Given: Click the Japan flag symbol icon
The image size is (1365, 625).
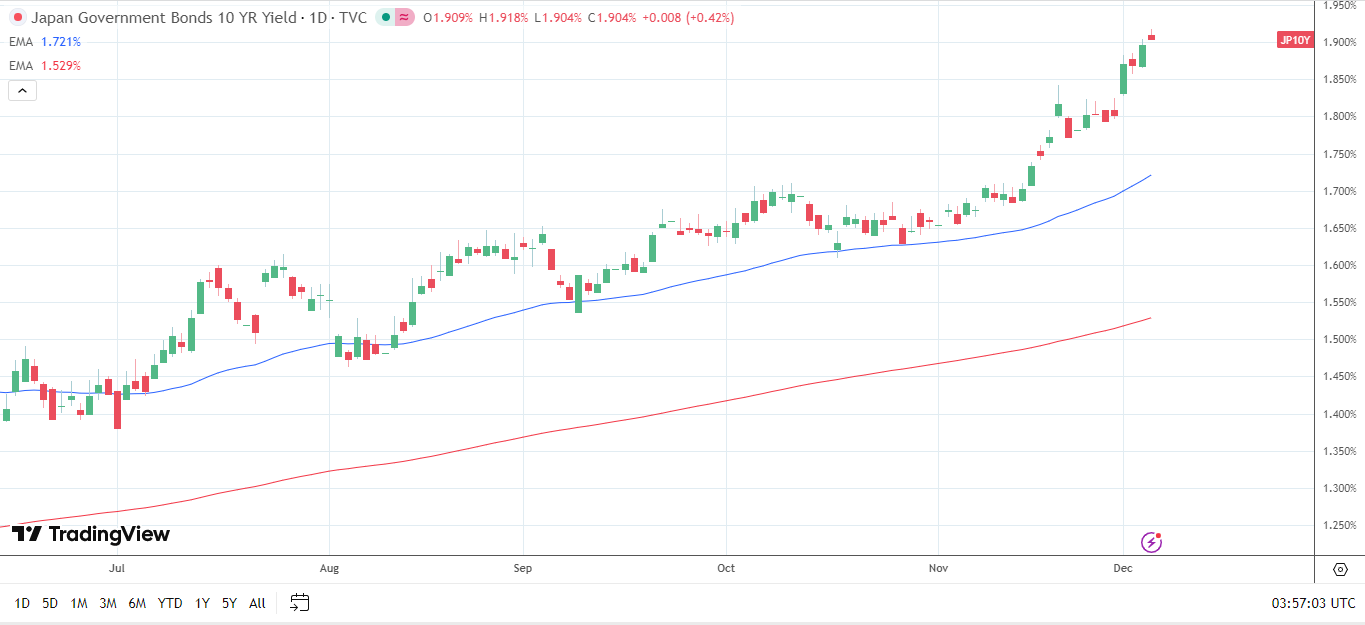Looking at the screenshot, I should (17, 18).
